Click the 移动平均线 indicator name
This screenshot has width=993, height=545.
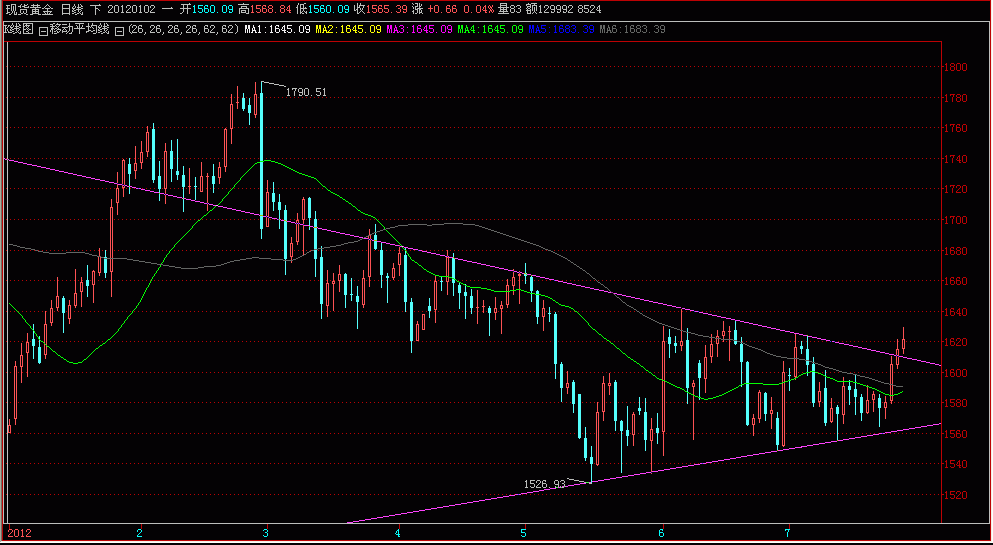tap(80, 29)
